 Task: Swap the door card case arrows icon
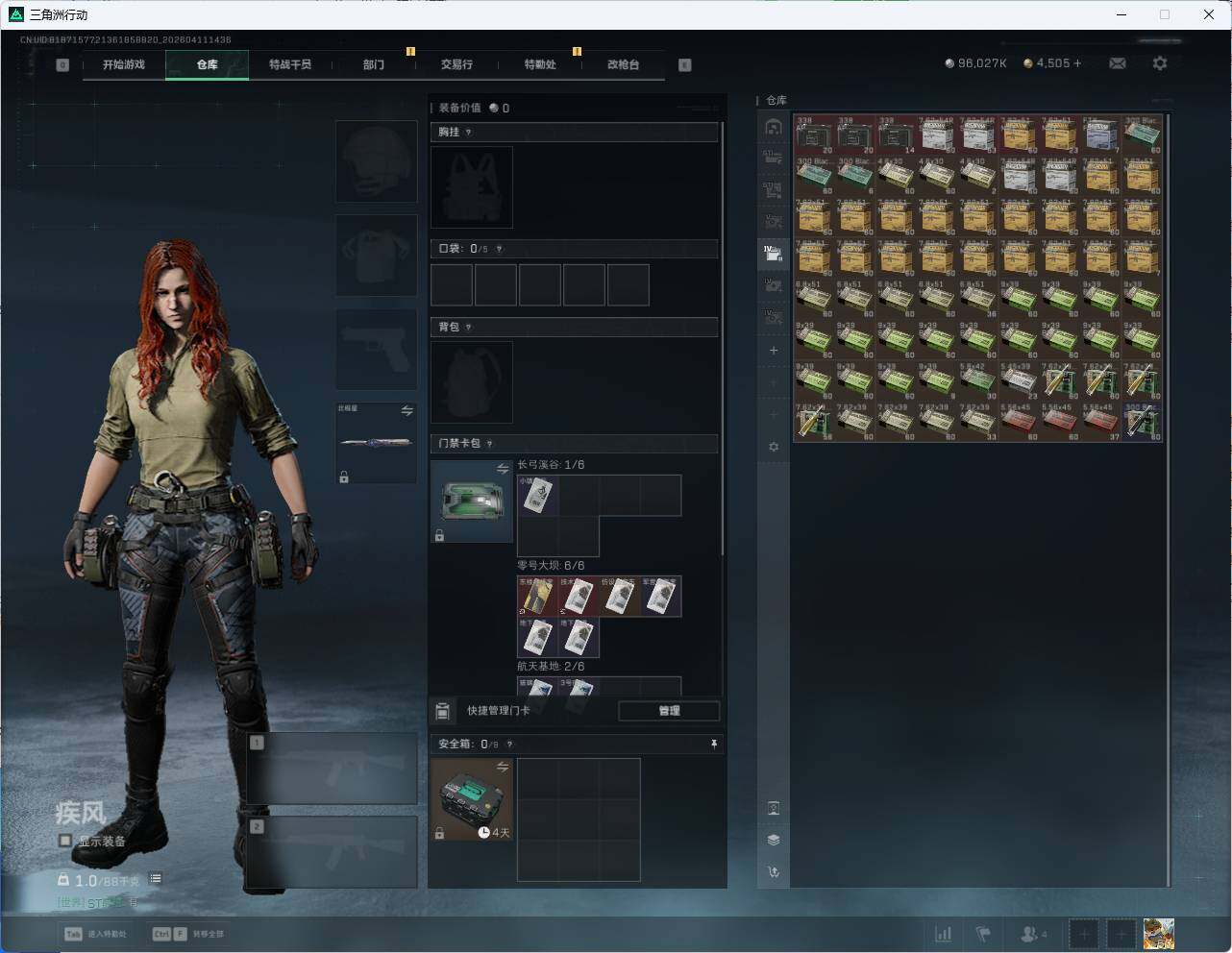pyautogui.click(x=503, y=469)
